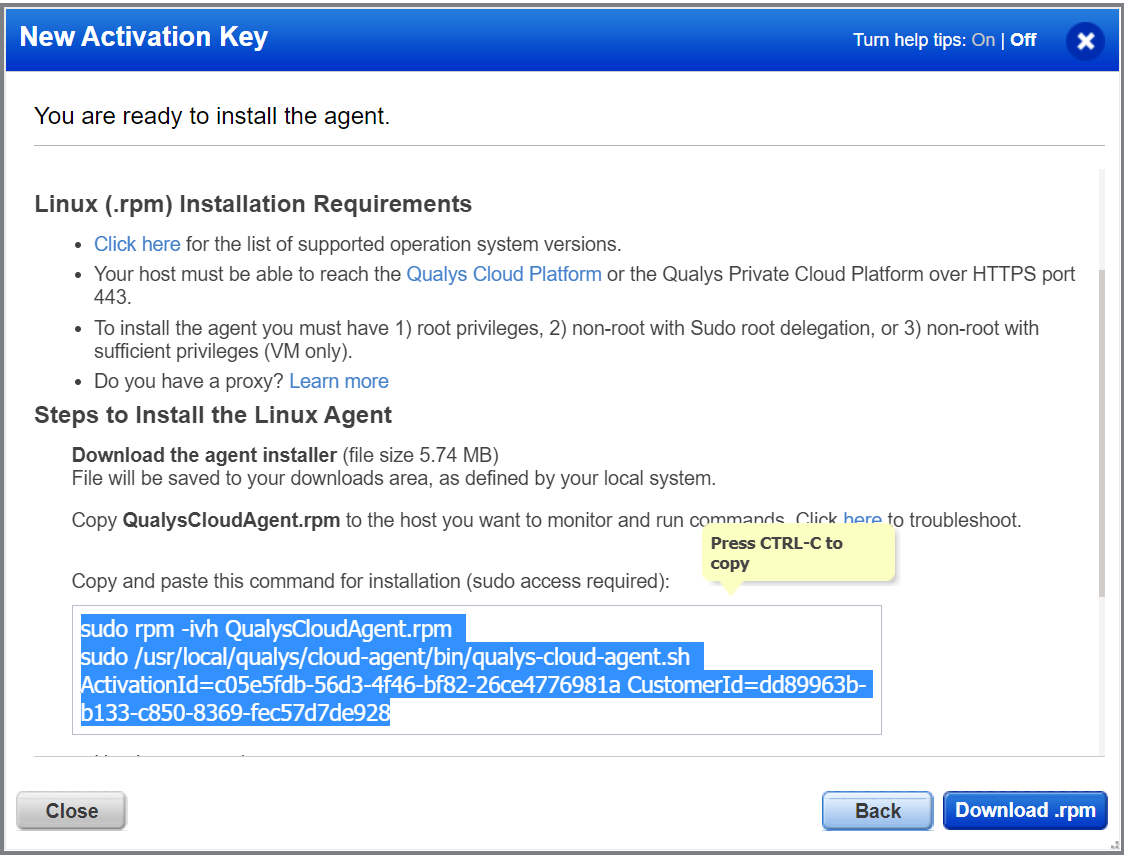Open the Qualys Cloud Platform link

[x=504, y=274]
